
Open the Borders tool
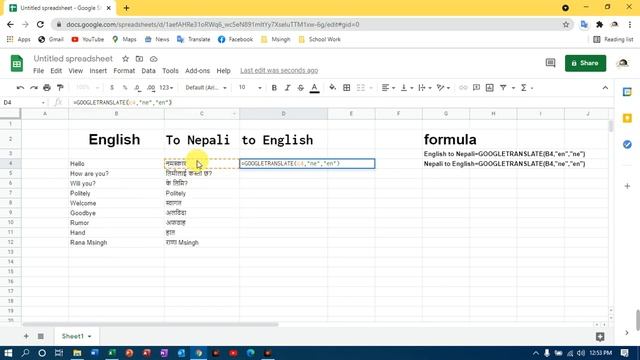[347, 88]
